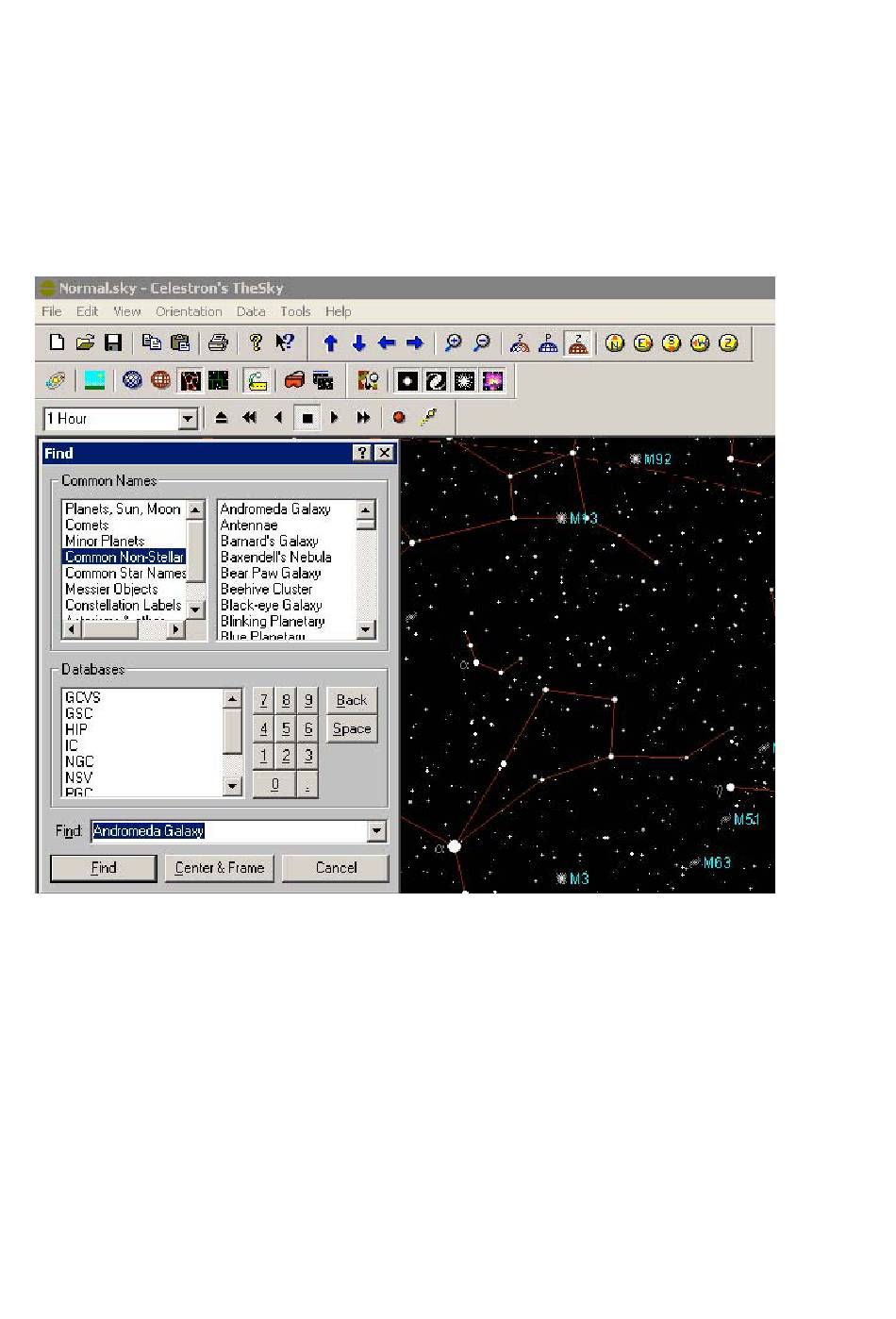Toggle constellation figures icon
Viewport: 896px width, 1319px height.
190,380
